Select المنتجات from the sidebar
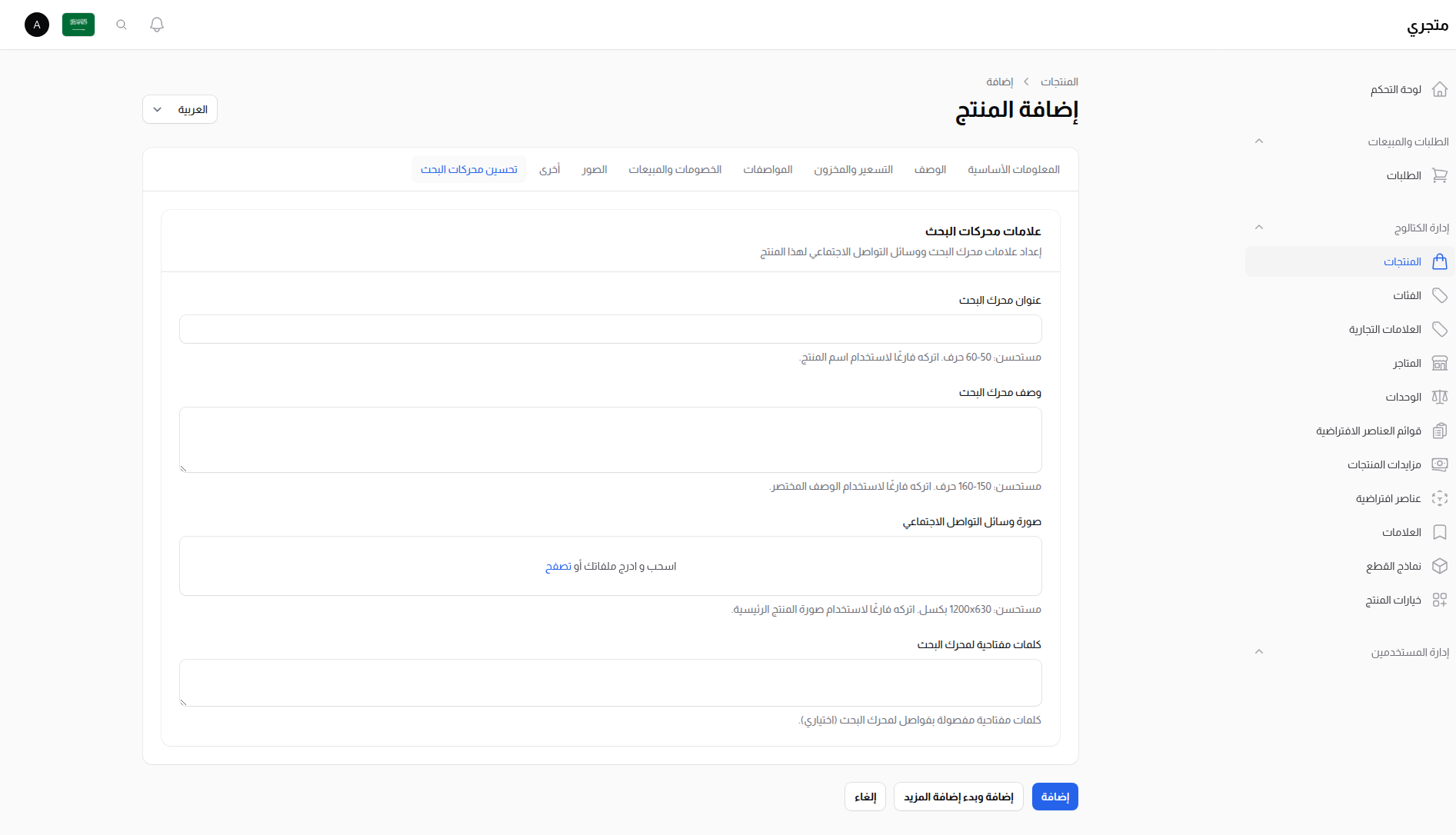 [x=1400, y=261]
